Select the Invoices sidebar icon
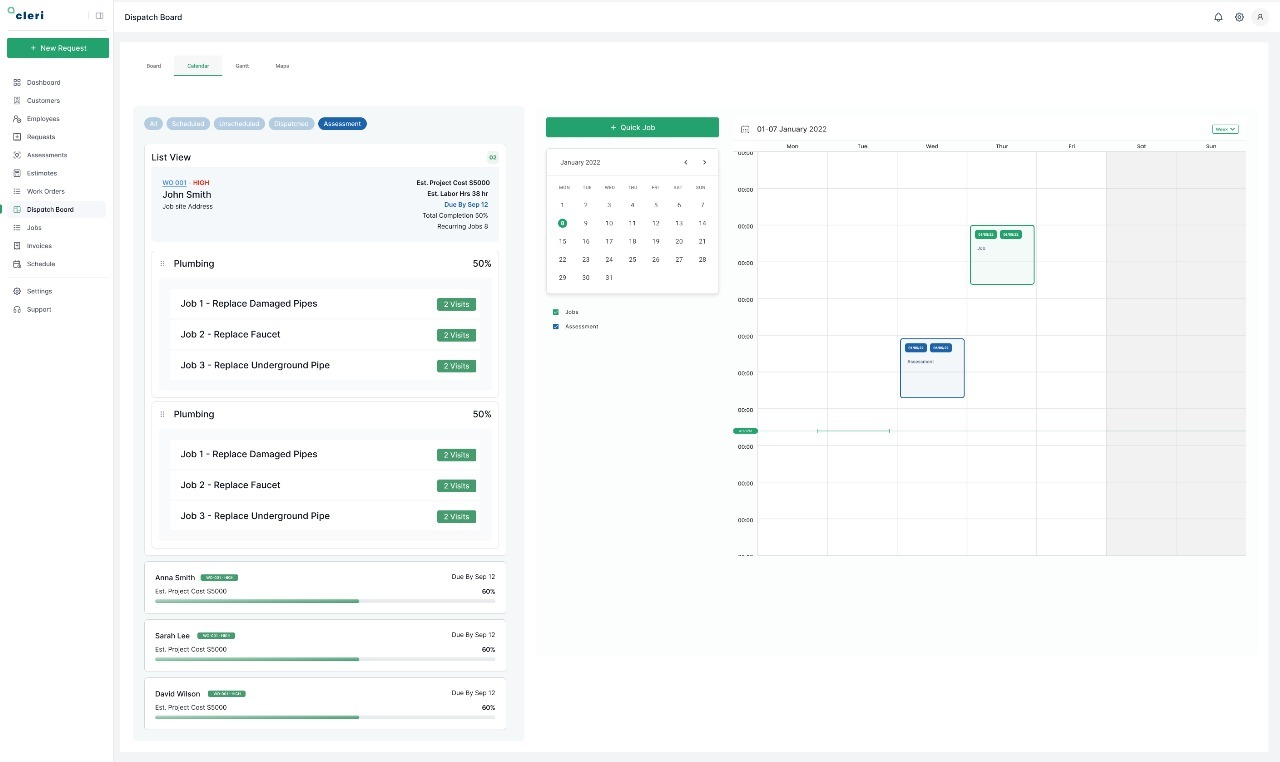The height and width of the screenshot is (762, 1280). click(17, 246)
